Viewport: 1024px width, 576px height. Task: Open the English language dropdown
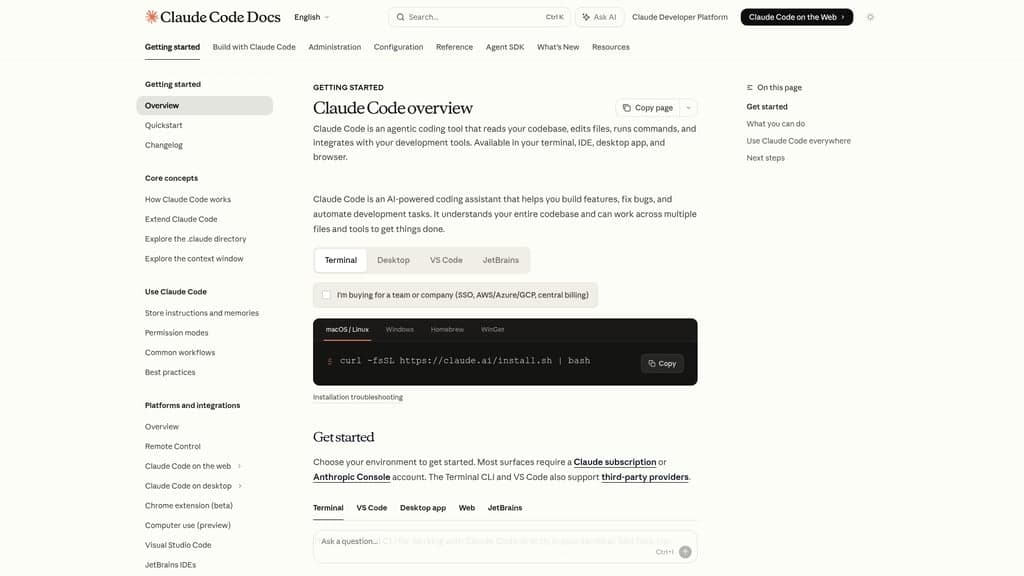pyautogui.click(x=312, y=17)
